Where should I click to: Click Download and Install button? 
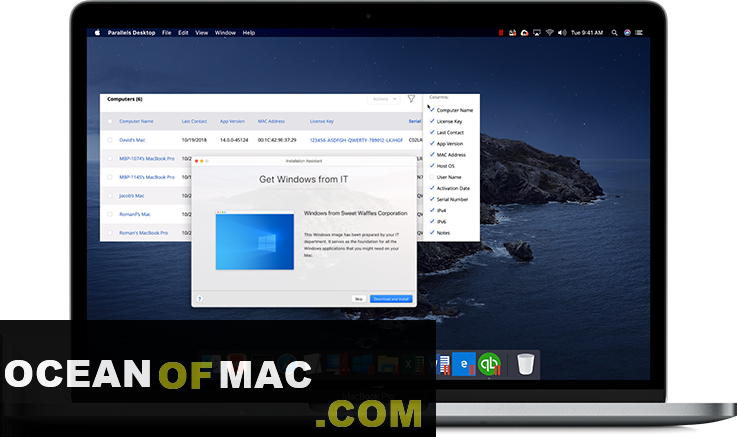391,299
